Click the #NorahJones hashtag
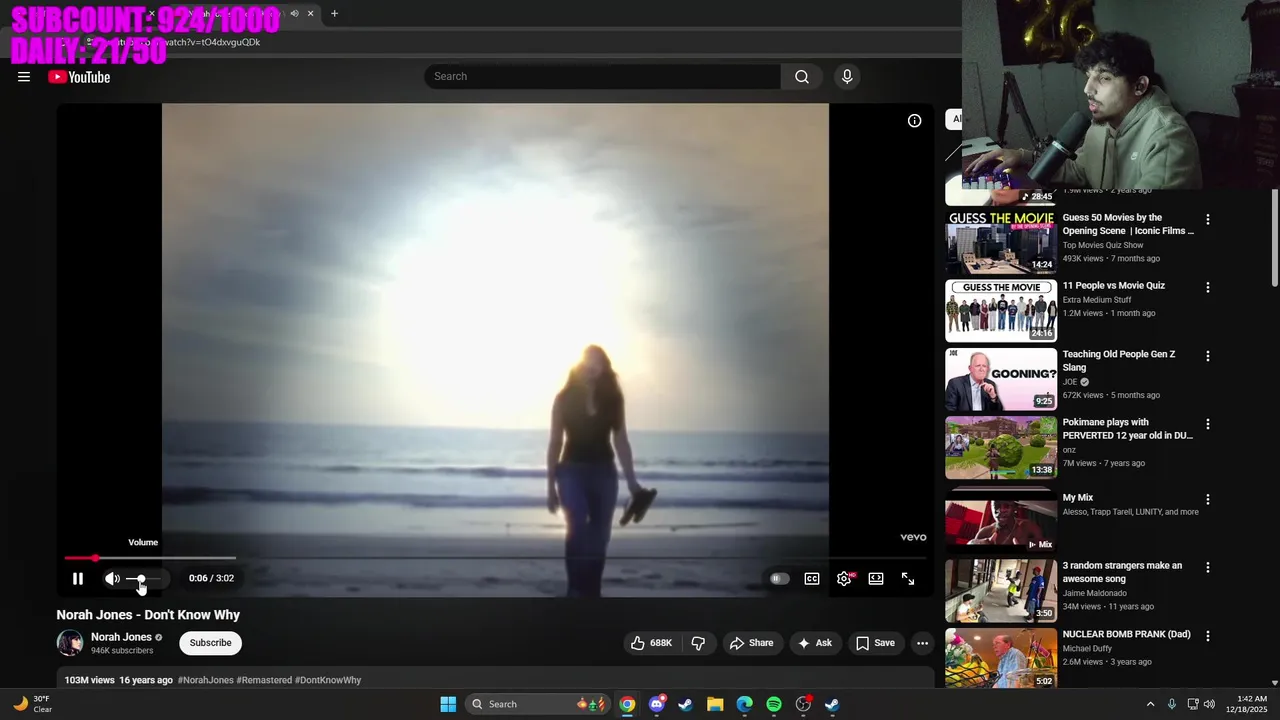Image resolution: width=1280 pixels, height=720 pixels. [205, 680]
